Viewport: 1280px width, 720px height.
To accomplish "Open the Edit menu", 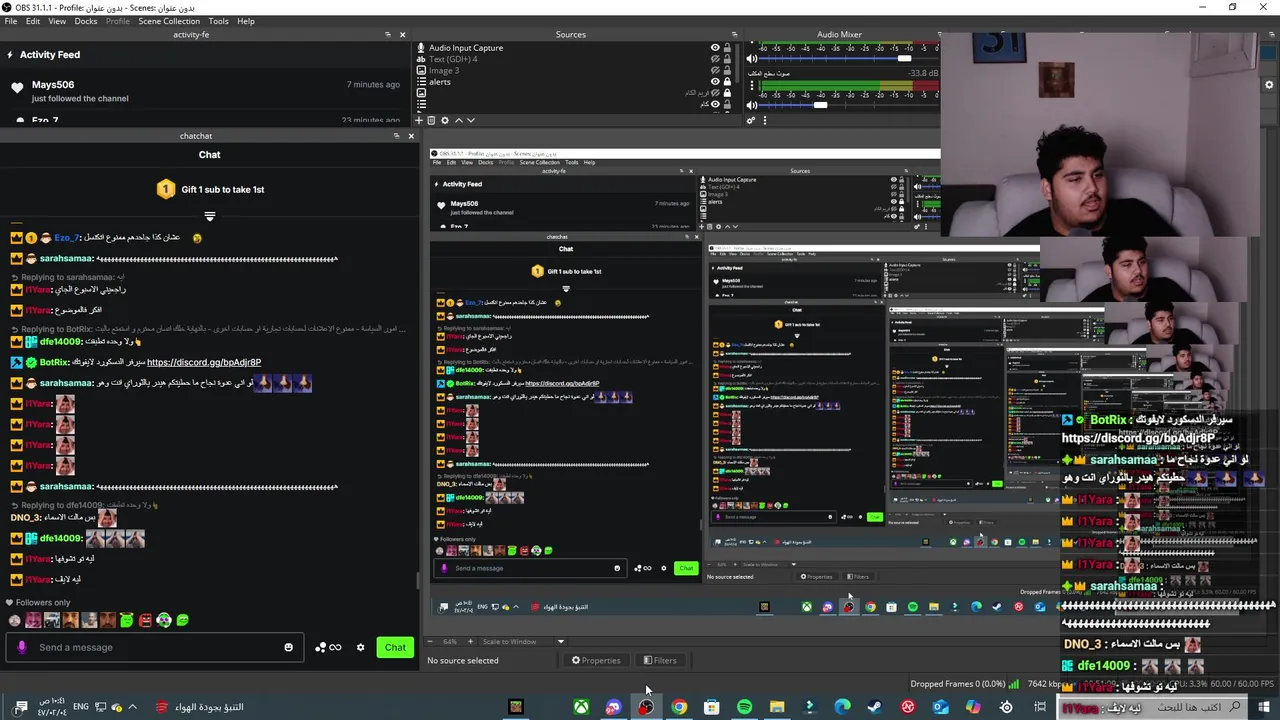I will (33, 21).
